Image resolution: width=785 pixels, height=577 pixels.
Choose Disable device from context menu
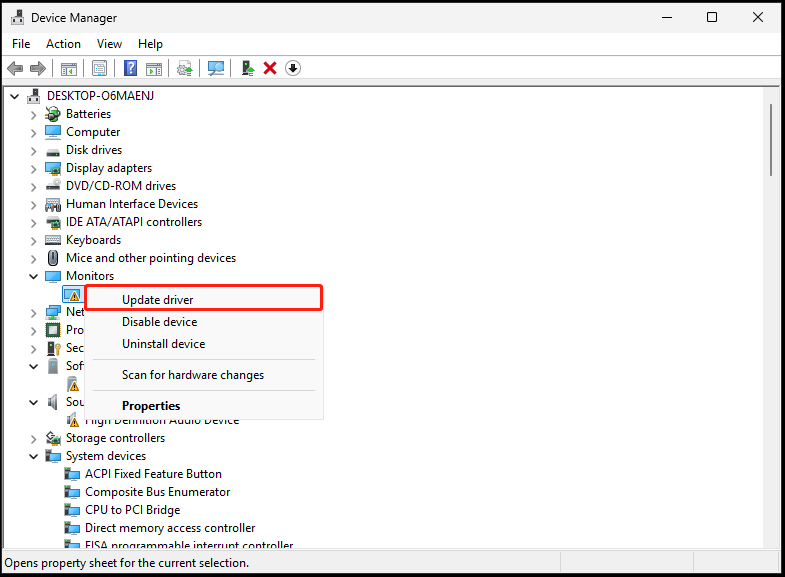click(x=204, y=322)
